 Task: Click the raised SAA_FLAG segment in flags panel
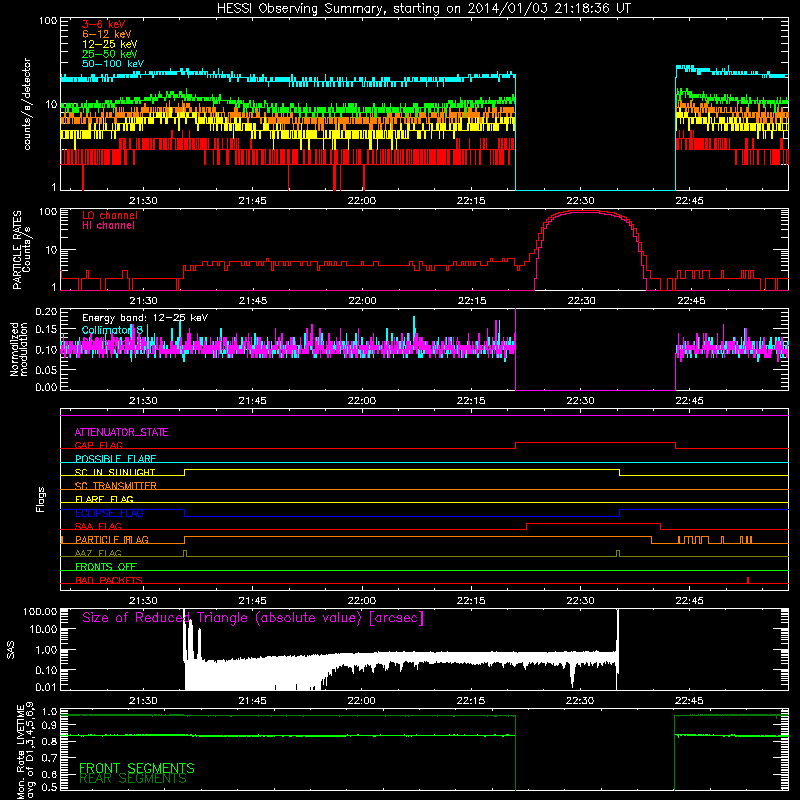593,524
